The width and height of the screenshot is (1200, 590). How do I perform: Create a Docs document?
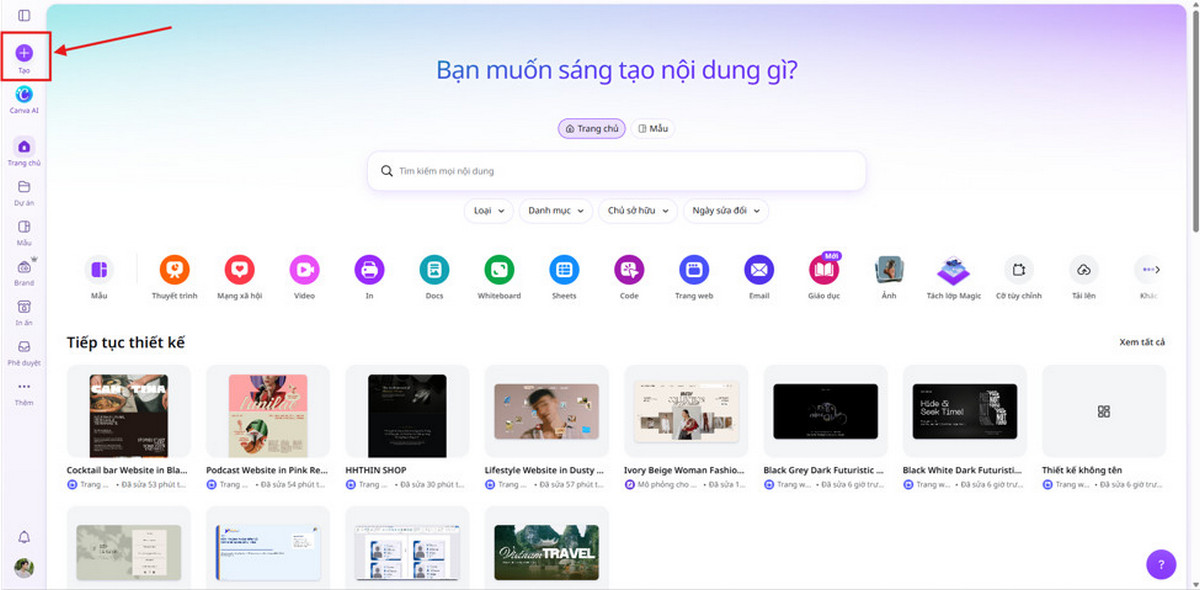point(434,269)
